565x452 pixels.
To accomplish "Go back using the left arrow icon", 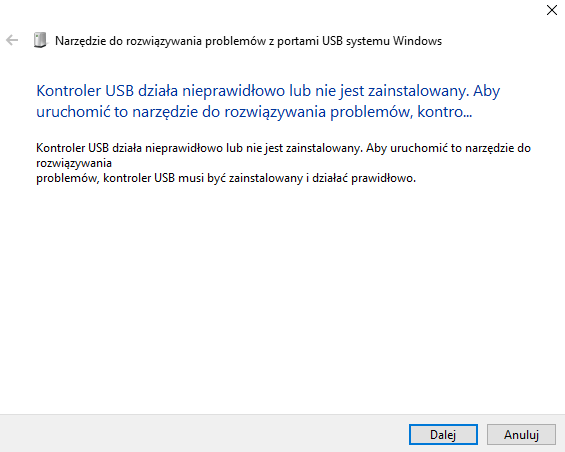I will tap(12, 40).
